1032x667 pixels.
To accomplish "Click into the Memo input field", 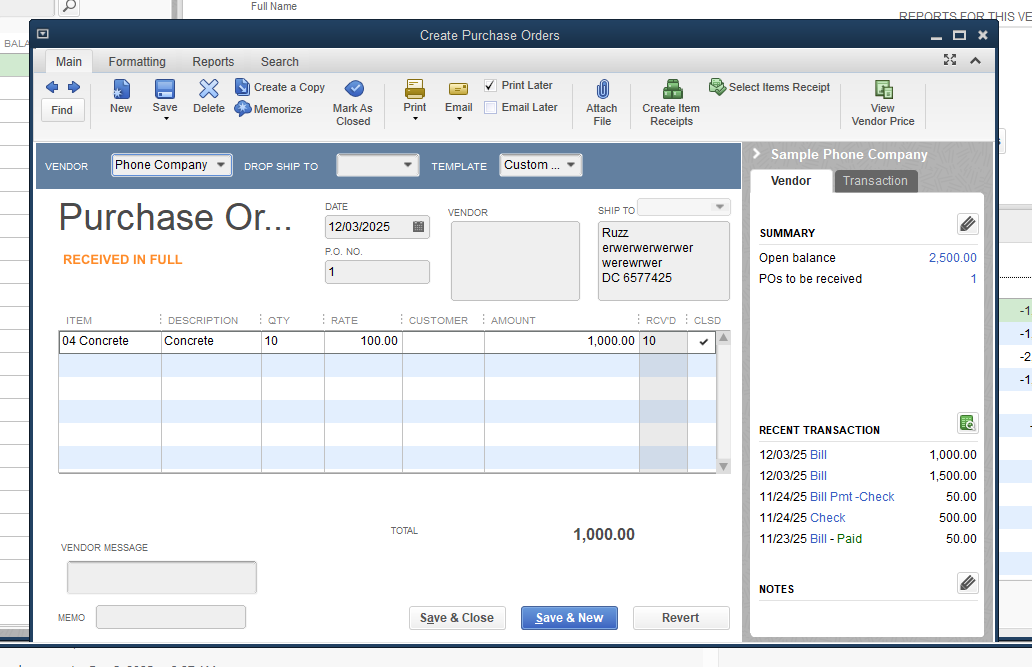I will coord(171,618).
